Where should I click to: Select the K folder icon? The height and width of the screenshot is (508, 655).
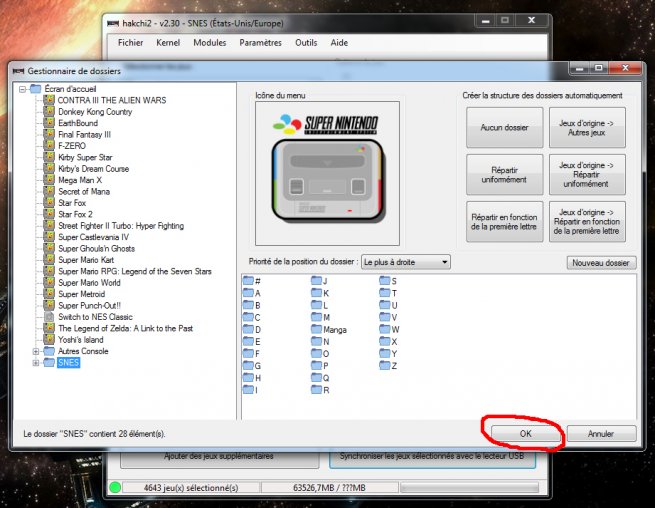(317, 292)
